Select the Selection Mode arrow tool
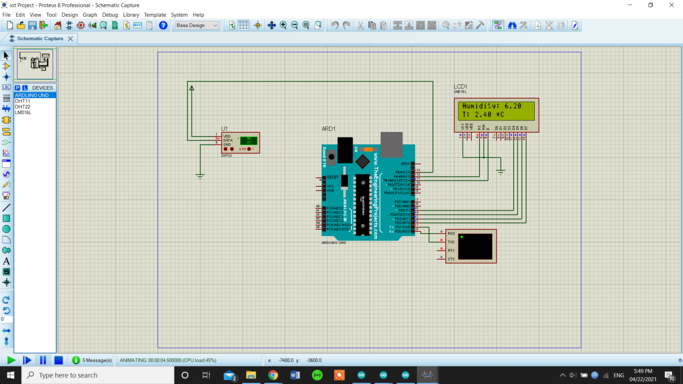This screenshot has height=384, width=683. (6, 56)
